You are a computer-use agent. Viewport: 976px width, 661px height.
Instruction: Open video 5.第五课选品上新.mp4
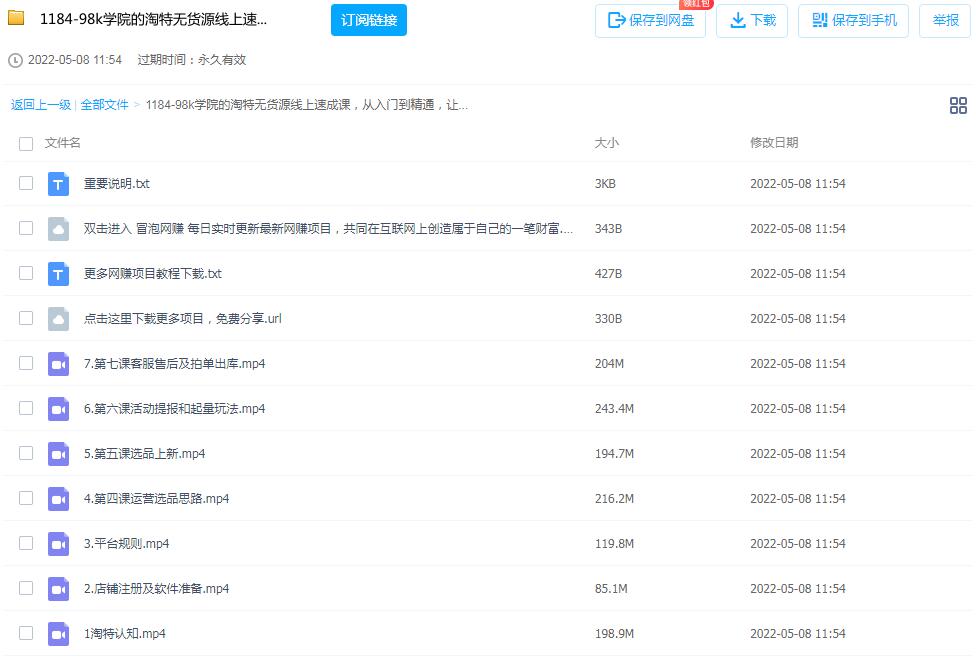pos(144,454)
